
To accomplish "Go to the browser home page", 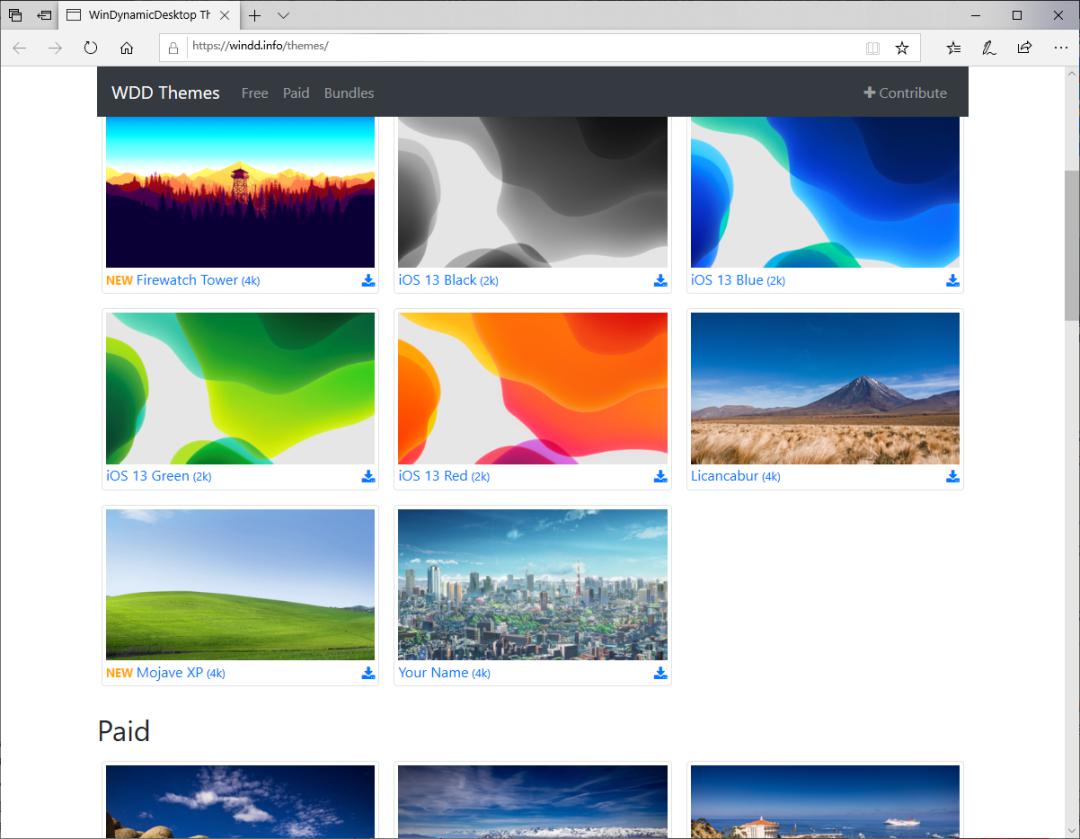I will click(126, 47).
